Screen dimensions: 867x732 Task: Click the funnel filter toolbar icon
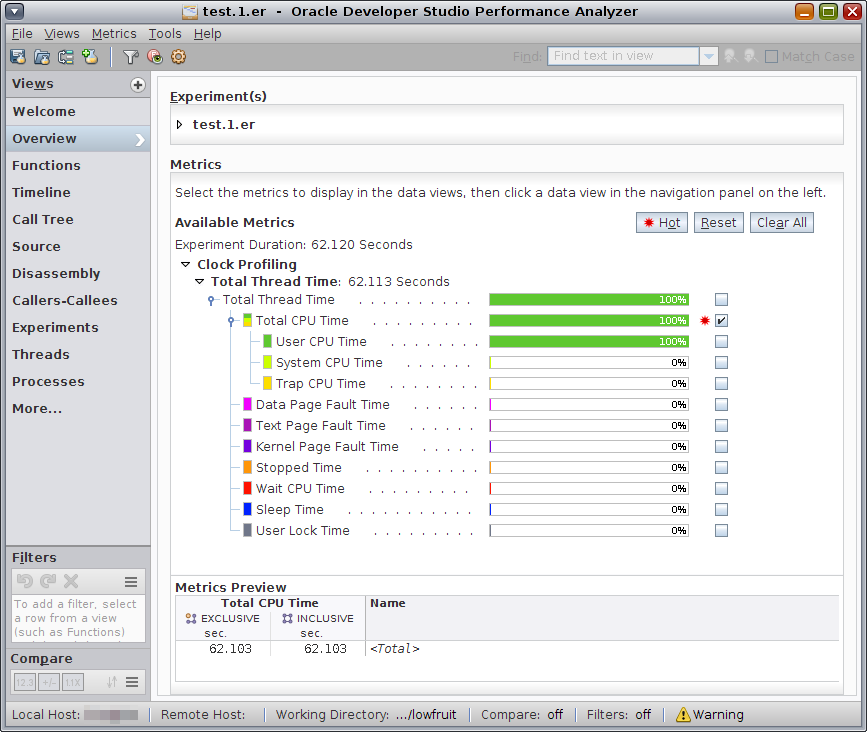point(131,56)
